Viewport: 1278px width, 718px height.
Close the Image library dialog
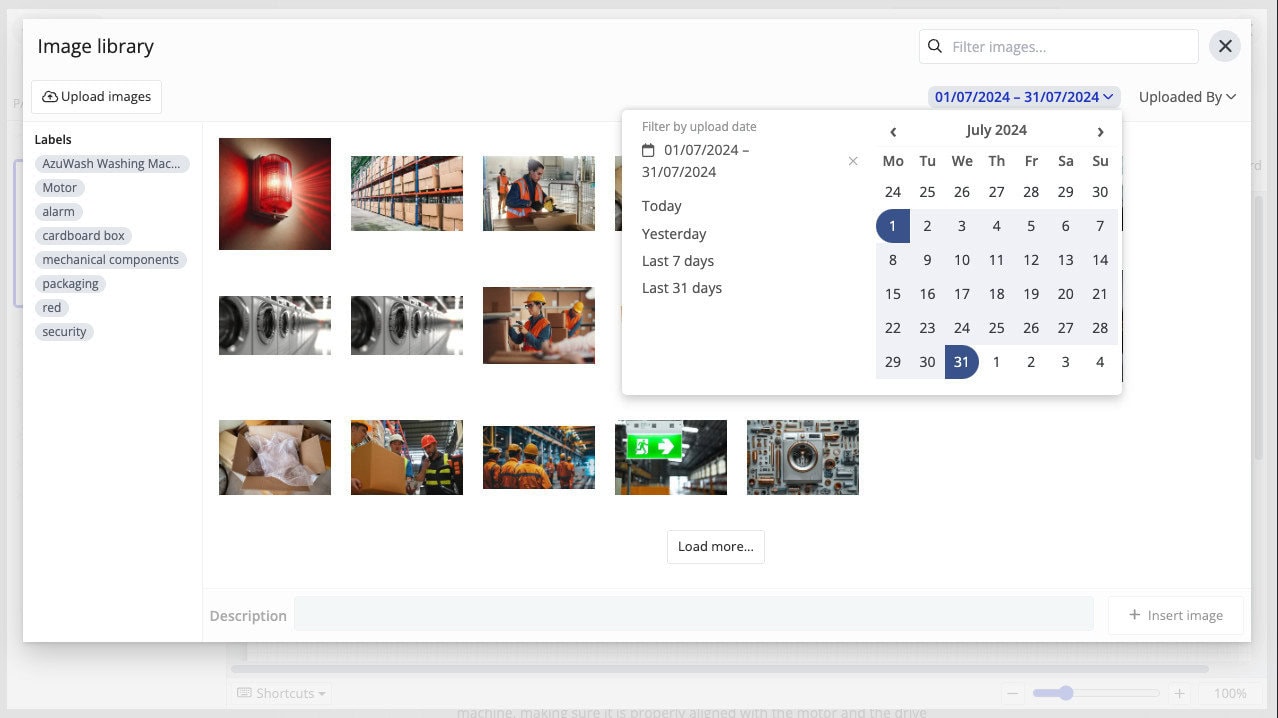tap(1224, 46)
